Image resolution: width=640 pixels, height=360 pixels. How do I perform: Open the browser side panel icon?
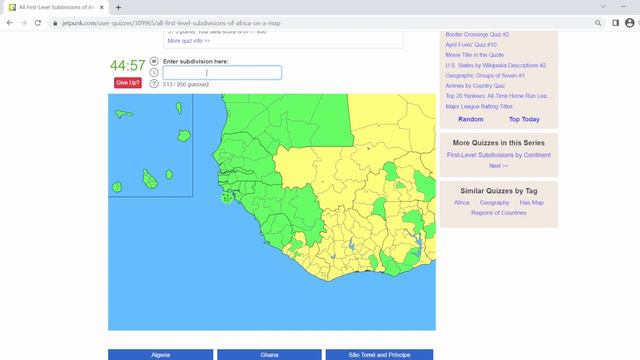(x=616, y=23)
